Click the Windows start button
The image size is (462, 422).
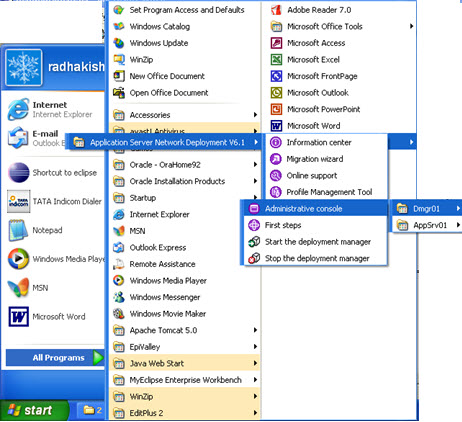click(34, 410)
